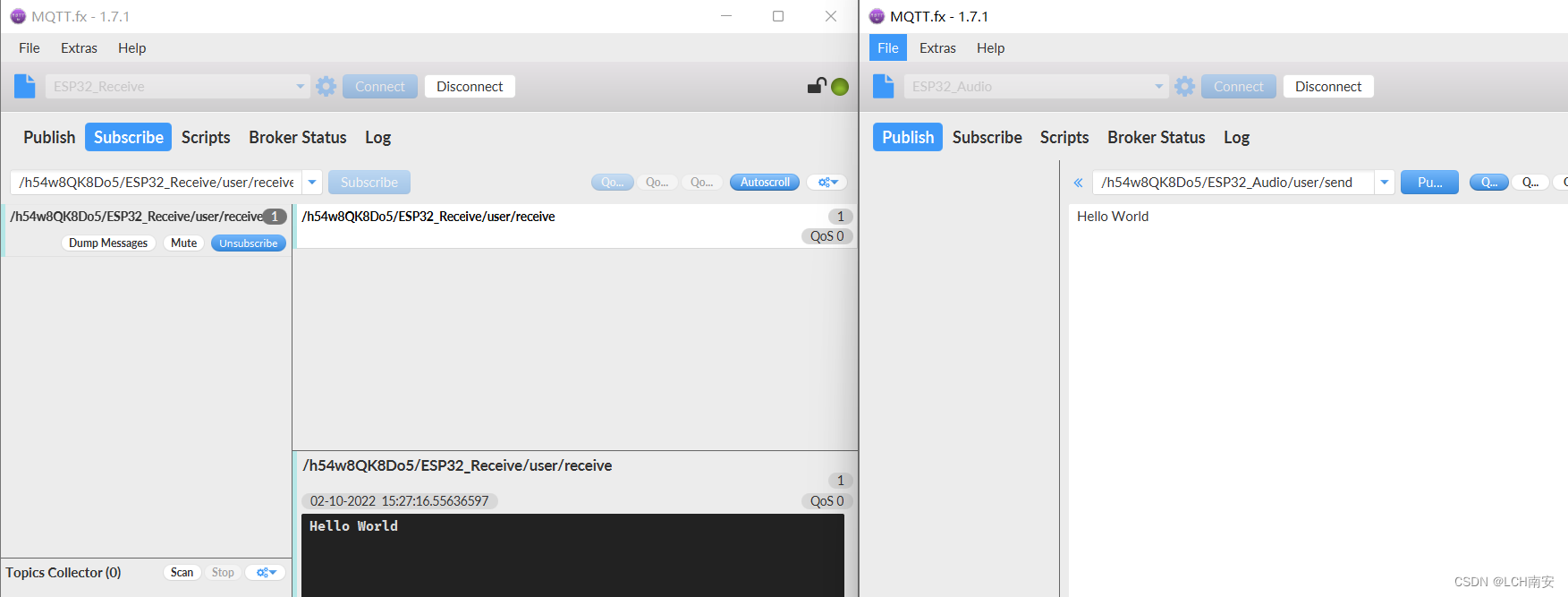Select the white Q... toggle in Publish pane
Viewport: 1568px width, 597px height.
click(x=1531, y=182)
